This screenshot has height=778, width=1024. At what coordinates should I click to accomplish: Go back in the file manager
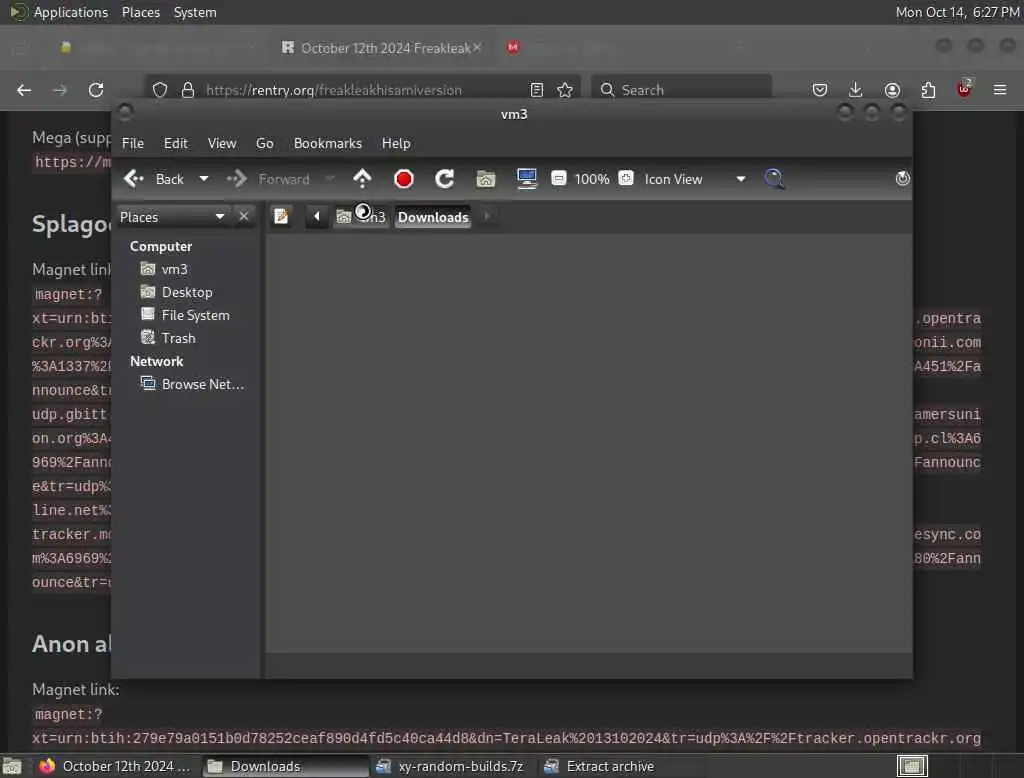point(153,179)
